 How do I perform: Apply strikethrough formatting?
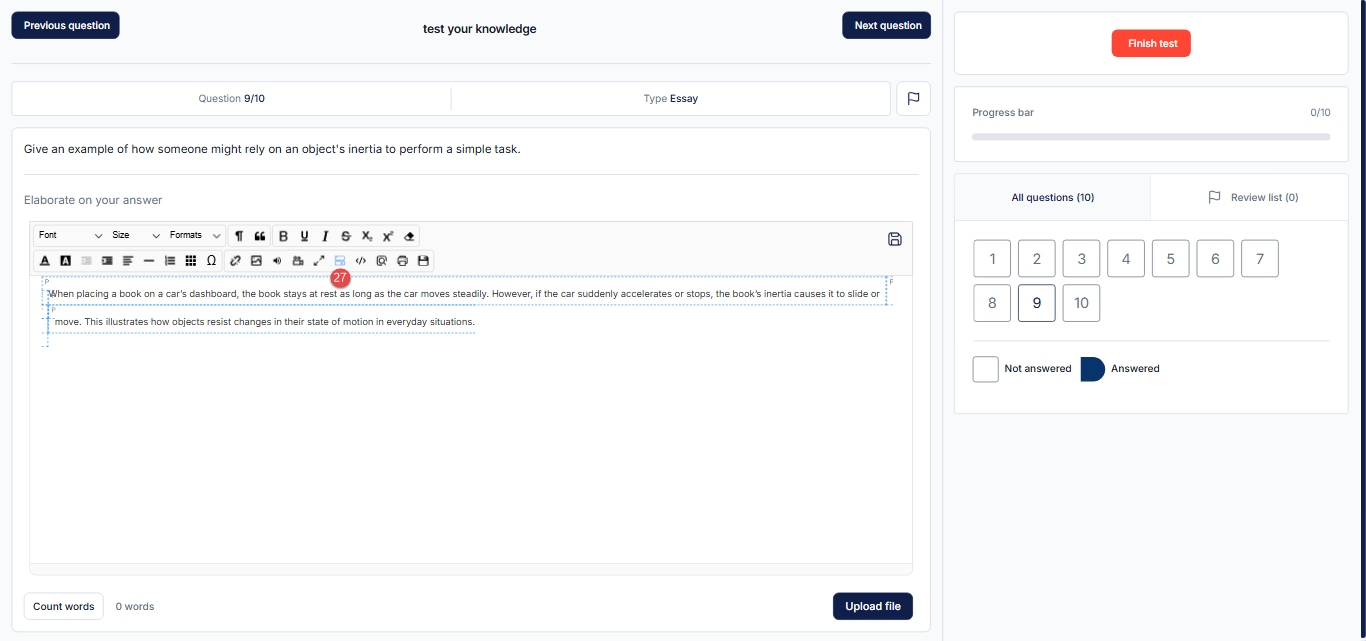pyautogui.click(x=346, y=236)
